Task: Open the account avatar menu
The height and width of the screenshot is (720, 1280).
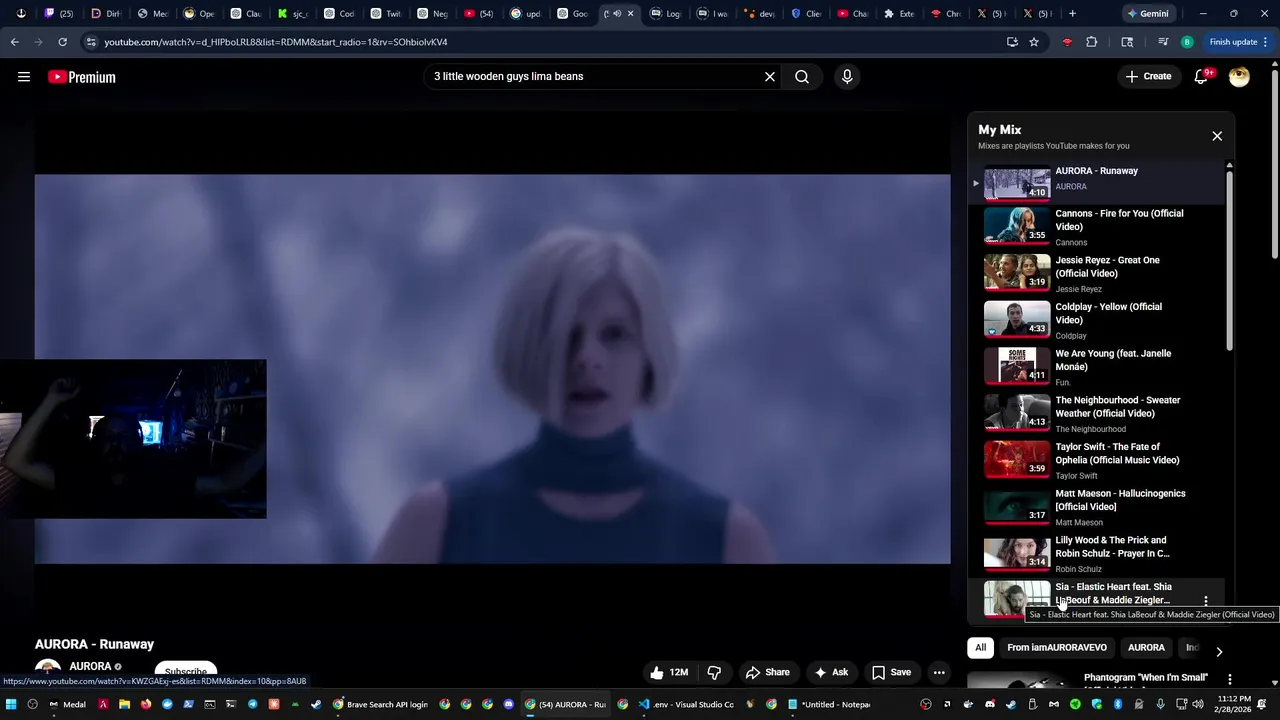Action: [x=1239, y=76]
